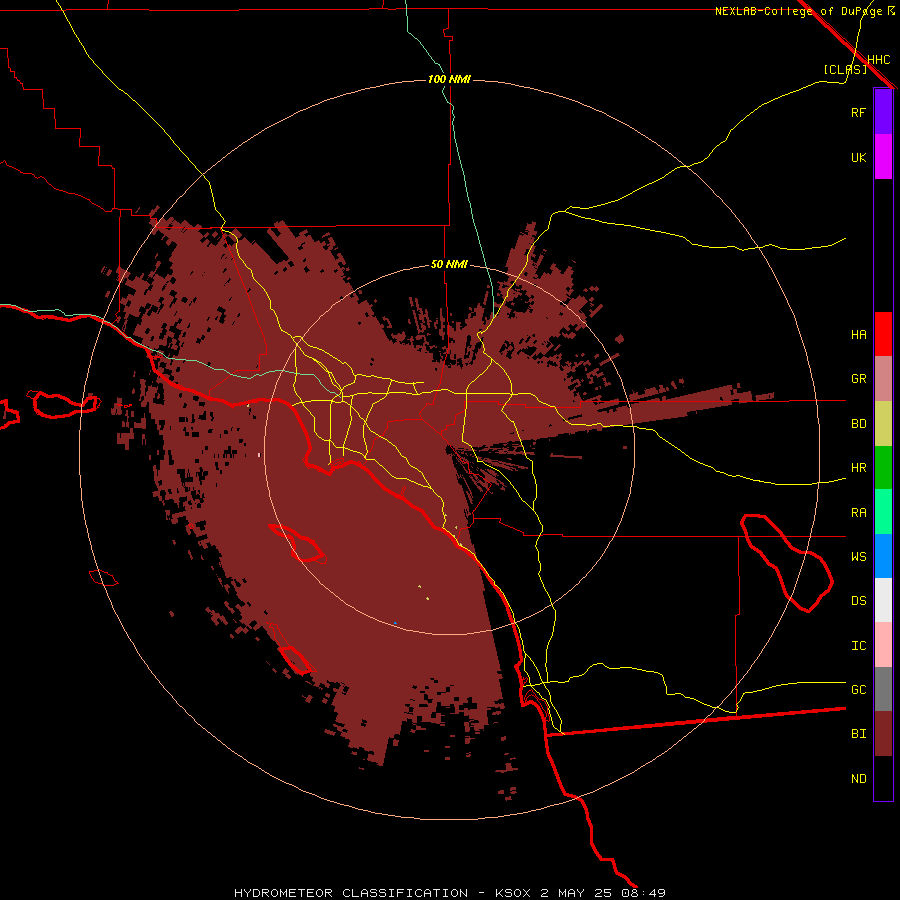The height and width of the screenshot is (900, 900).
Task: Select the GR legend color block
Action: (883, 379)
